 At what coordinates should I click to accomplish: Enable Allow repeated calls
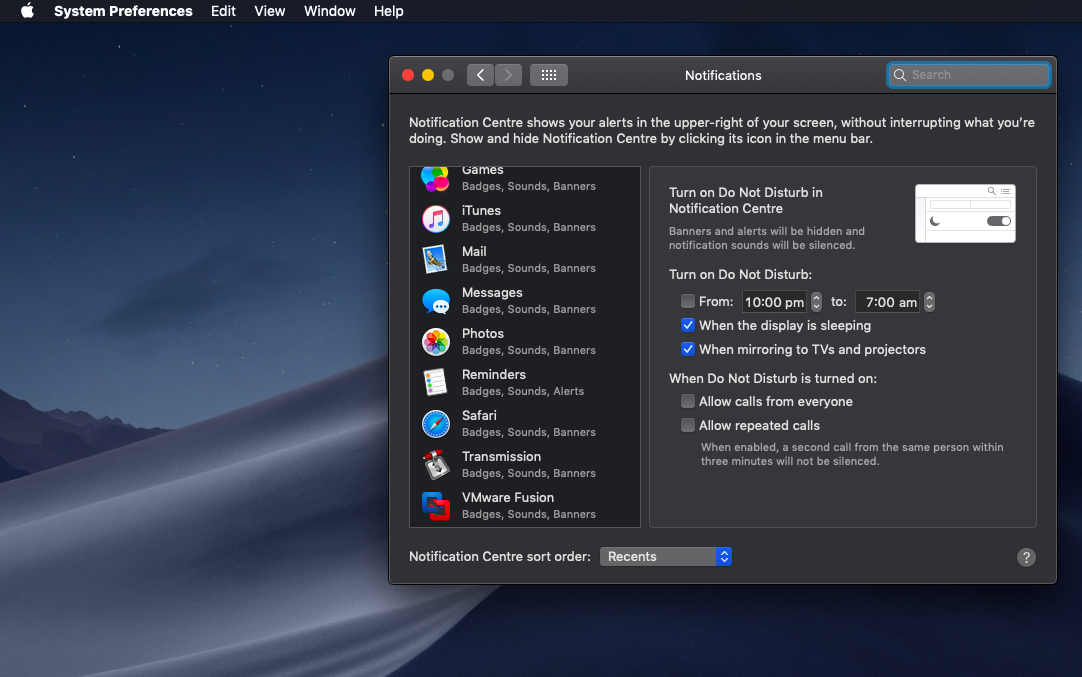pos(687,425)
